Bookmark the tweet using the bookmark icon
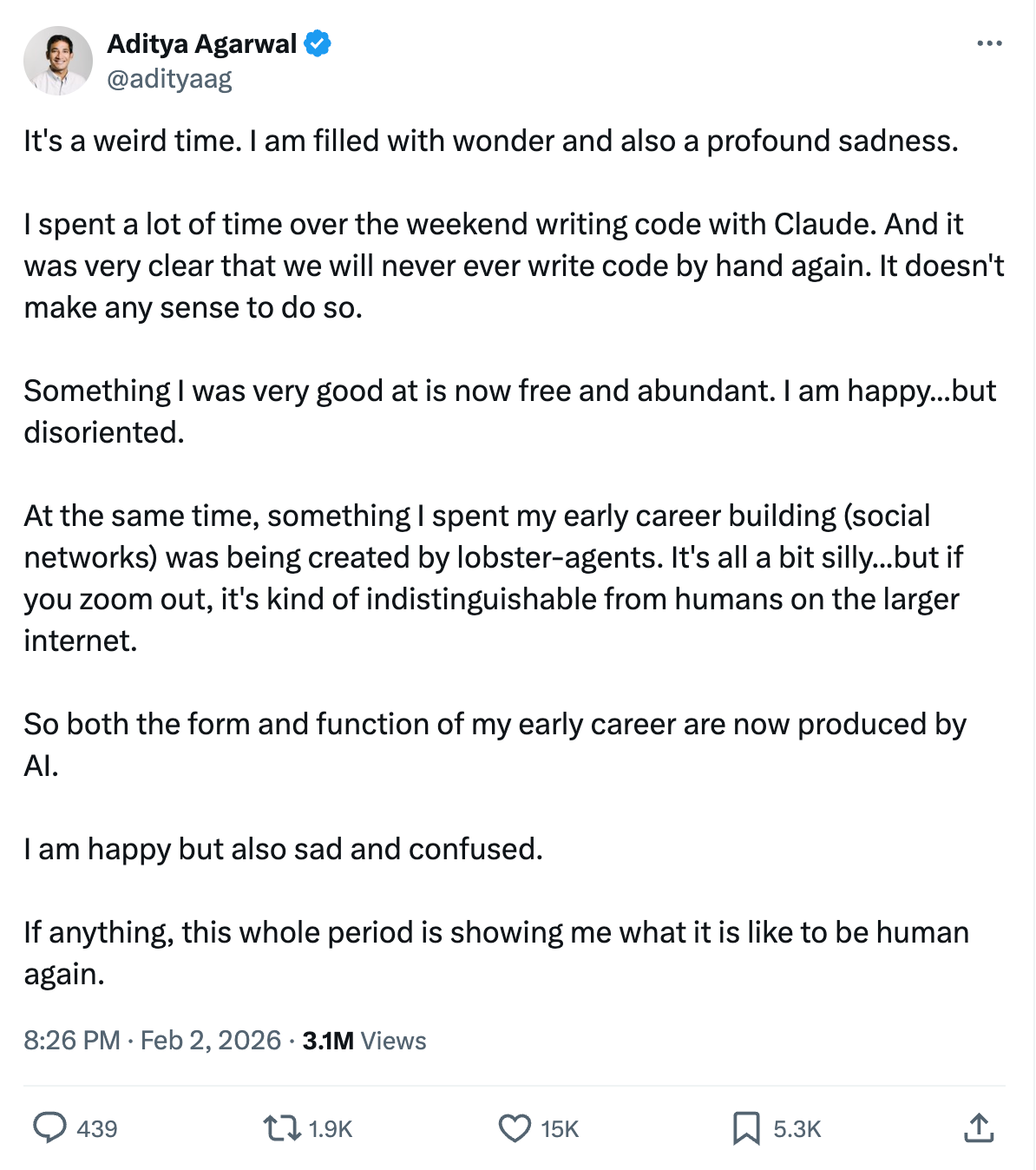The height and width of the screenshot is (1170, 1036). (x=746, y=1128)
